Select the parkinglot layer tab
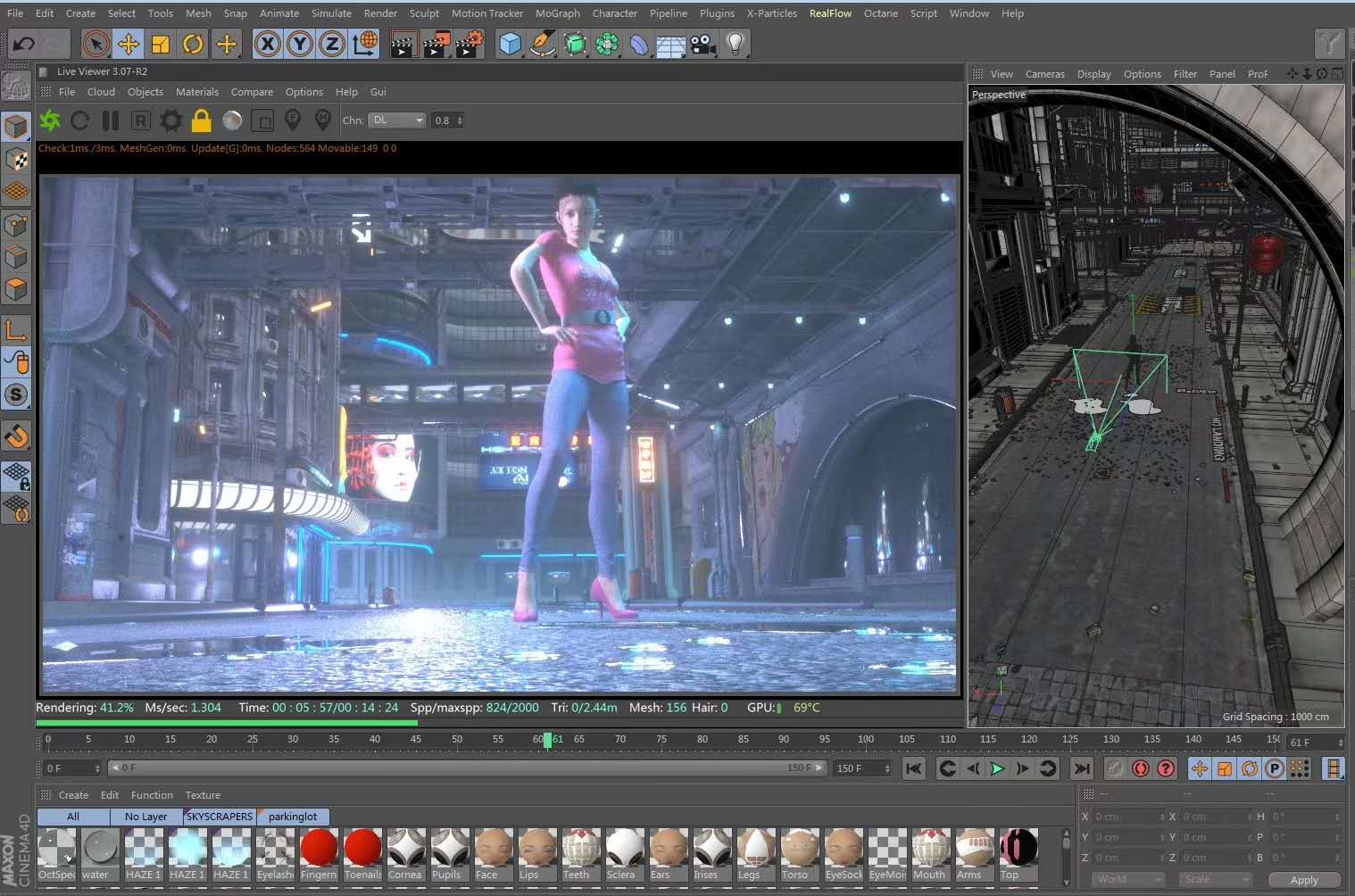The image size is (1355, 896). pos(293,817)
